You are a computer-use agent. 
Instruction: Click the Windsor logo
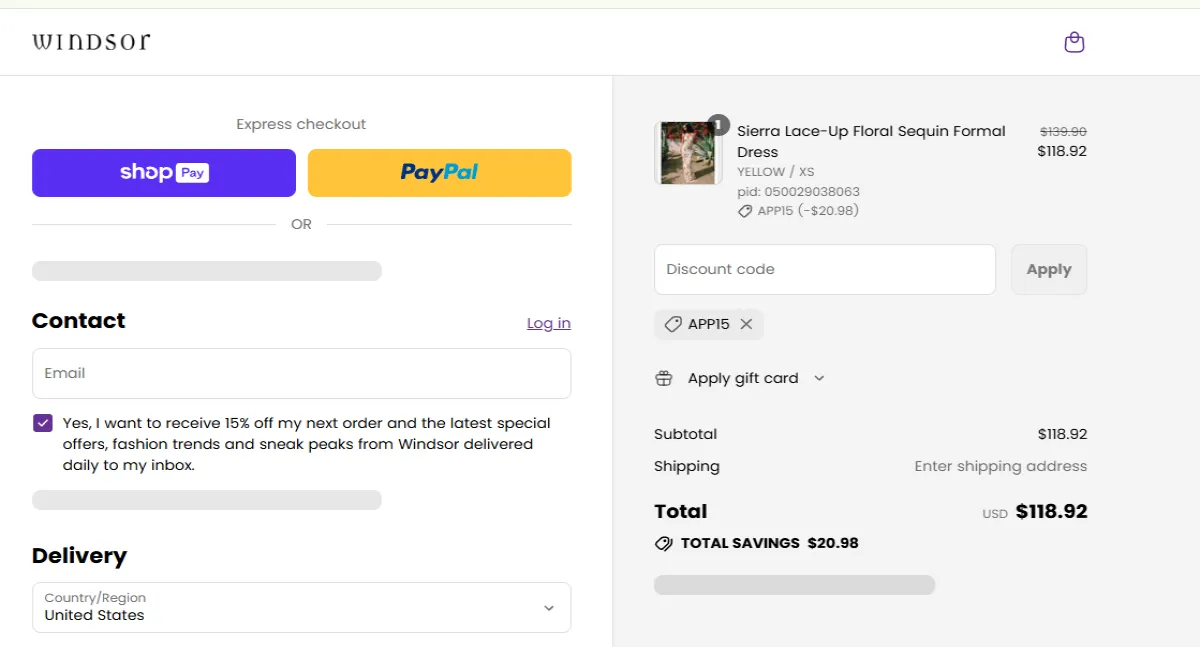click(x=91, y=41)
